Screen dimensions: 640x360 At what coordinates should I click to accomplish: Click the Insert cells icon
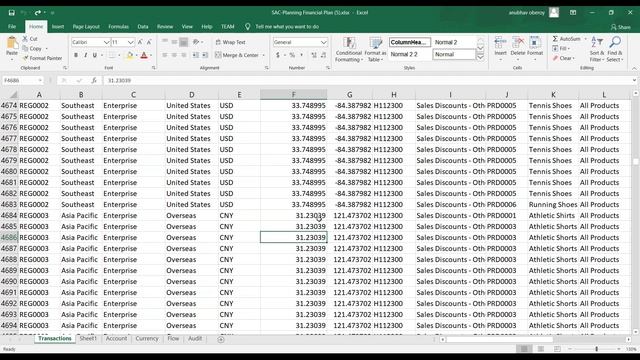coord(500,43)
